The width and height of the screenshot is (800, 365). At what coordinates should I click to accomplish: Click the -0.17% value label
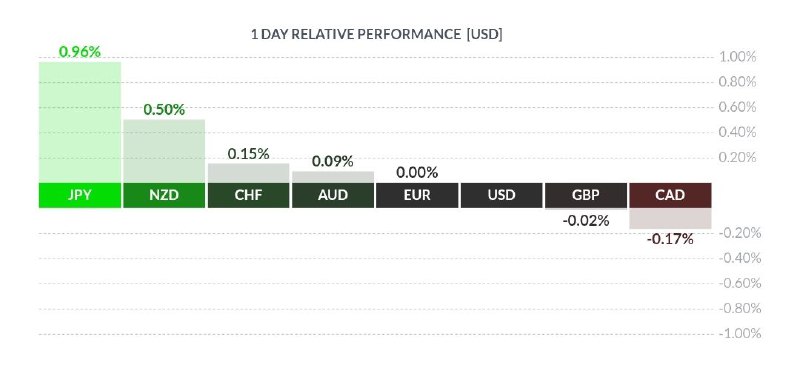(670, 239)
